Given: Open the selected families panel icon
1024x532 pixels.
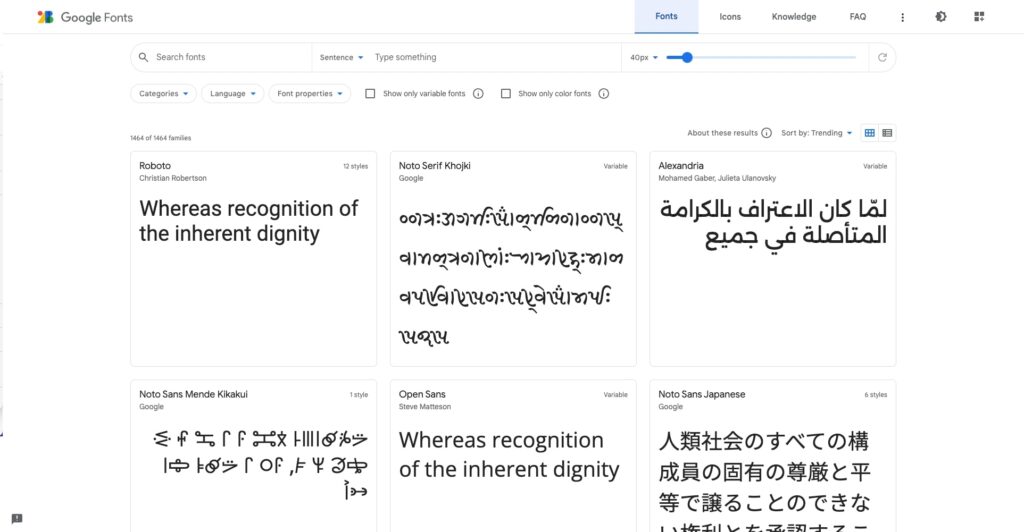Looking at the screenshot, I should 979,17.
